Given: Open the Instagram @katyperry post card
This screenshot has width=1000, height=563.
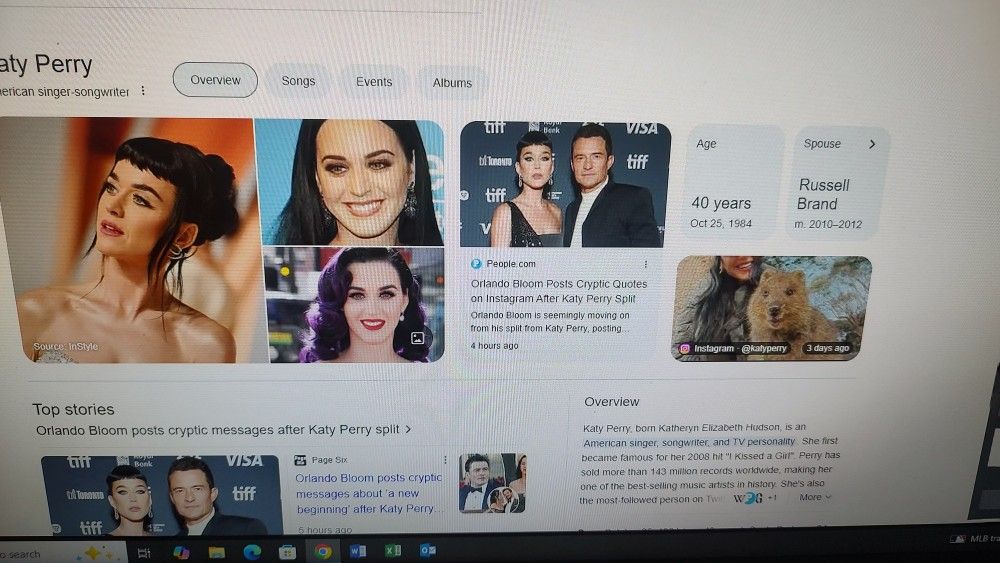Looking at the screenshot, I should tap(771, 308).
